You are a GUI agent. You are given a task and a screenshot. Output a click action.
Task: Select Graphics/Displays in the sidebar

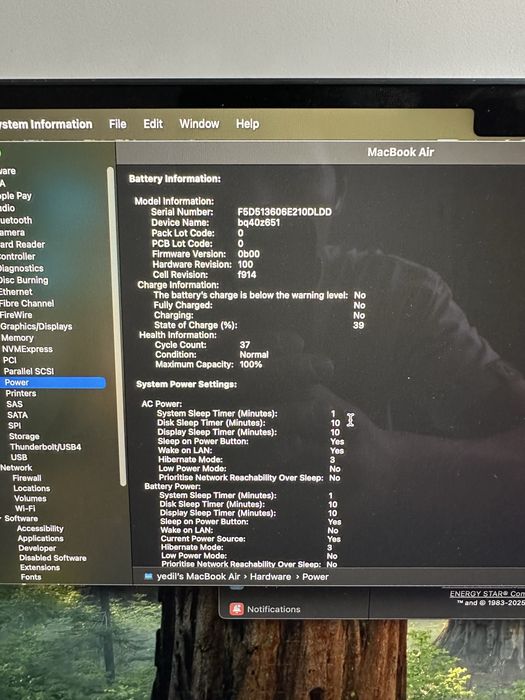click(36, 326)
